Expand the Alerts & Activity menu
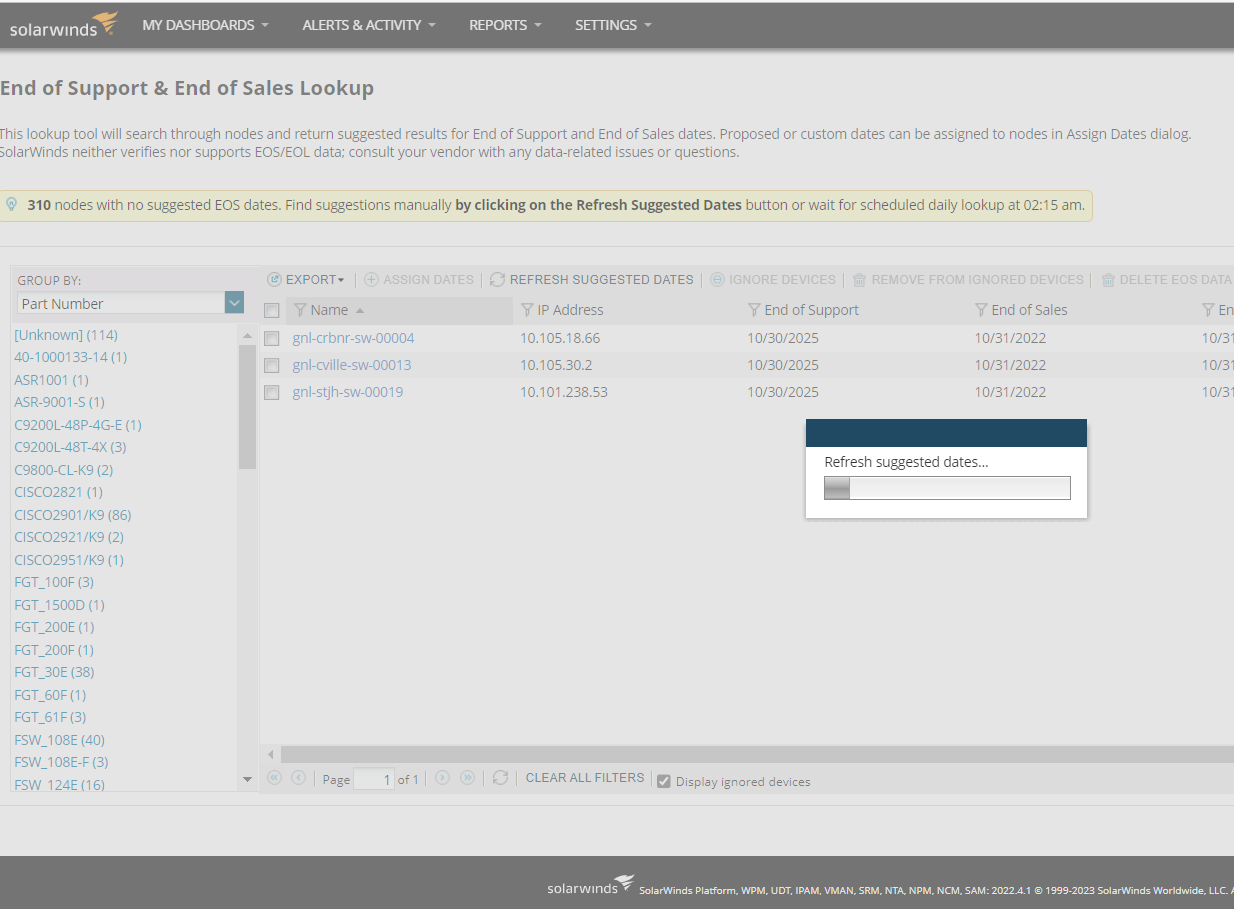 pos(369,25)
